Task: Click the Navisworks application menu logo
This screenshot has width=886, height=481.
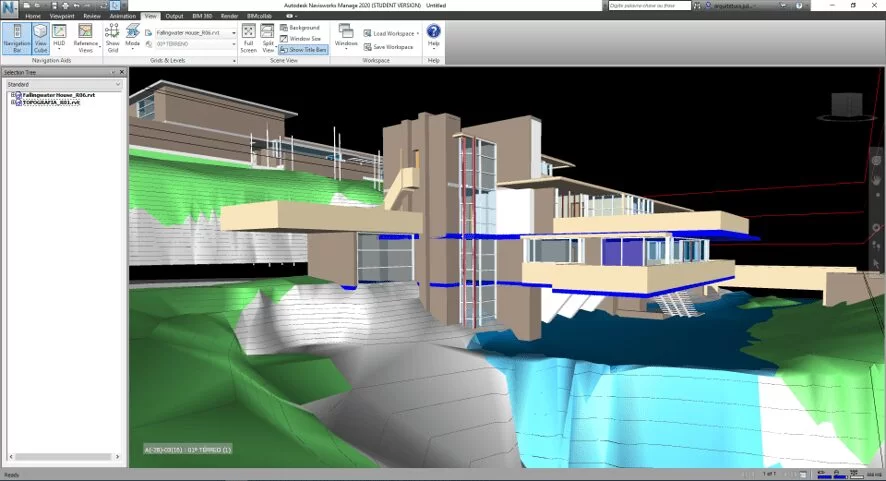Action: point(10,10)
